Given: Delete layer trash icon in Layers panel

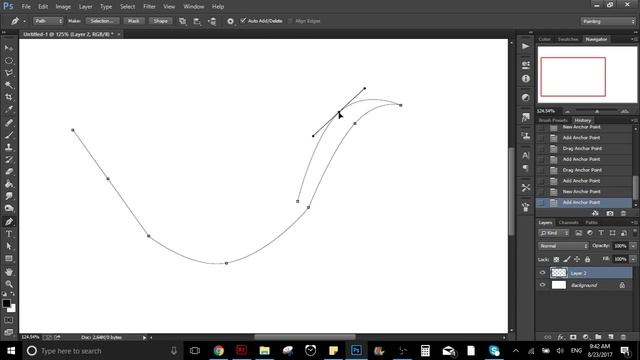Looking at the screenshot, I should (623, 337).
